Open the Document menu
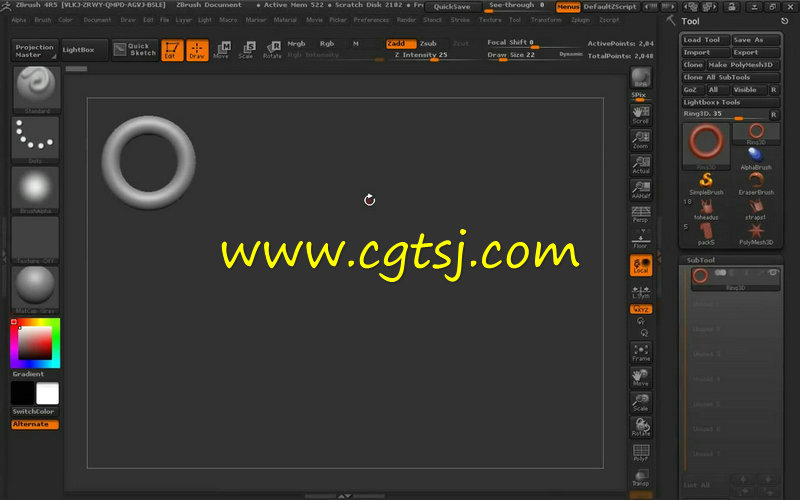Image resolution: width=800 pixels, height=500 pixels. pos(97,20)
